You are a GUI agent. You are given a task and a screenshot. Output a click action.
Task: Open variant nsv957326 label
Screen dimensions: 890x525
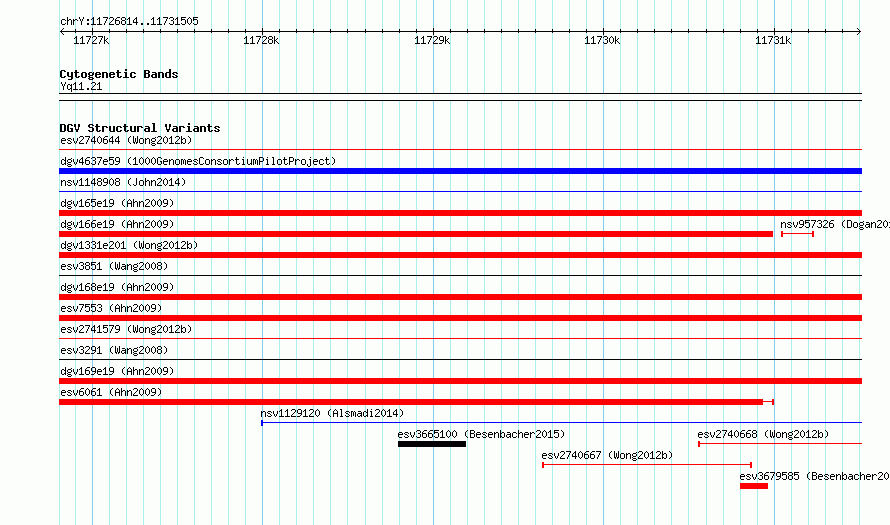point(835,224)
